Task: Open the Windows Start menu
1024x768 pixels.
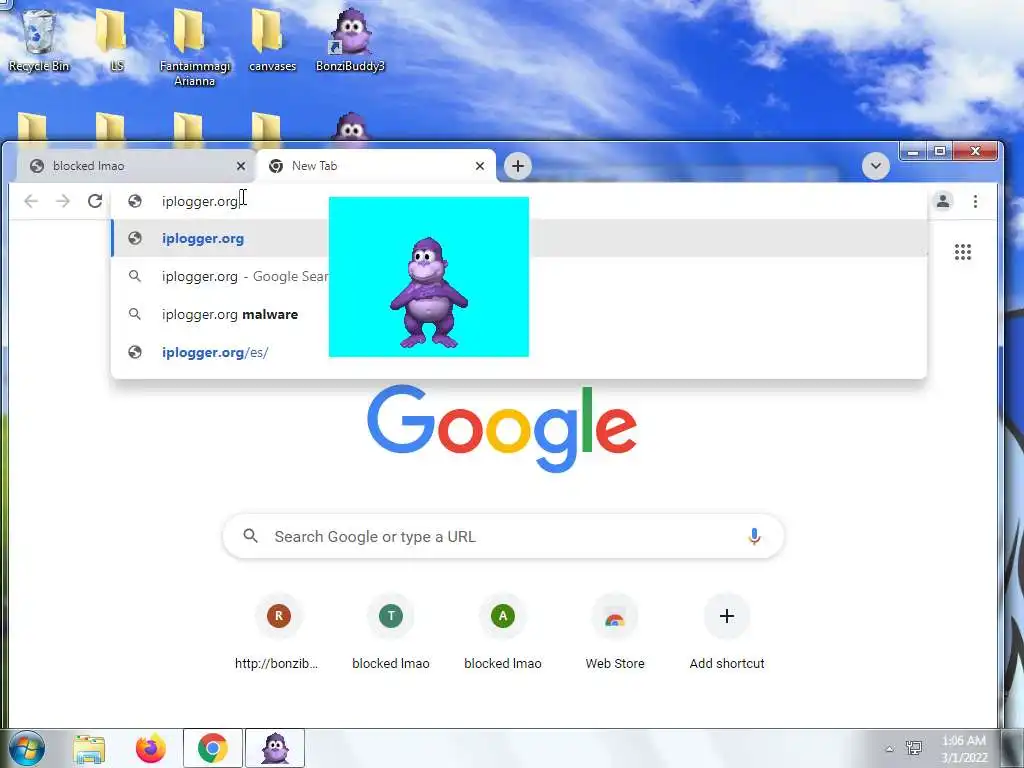Action: tap(25, 748)
